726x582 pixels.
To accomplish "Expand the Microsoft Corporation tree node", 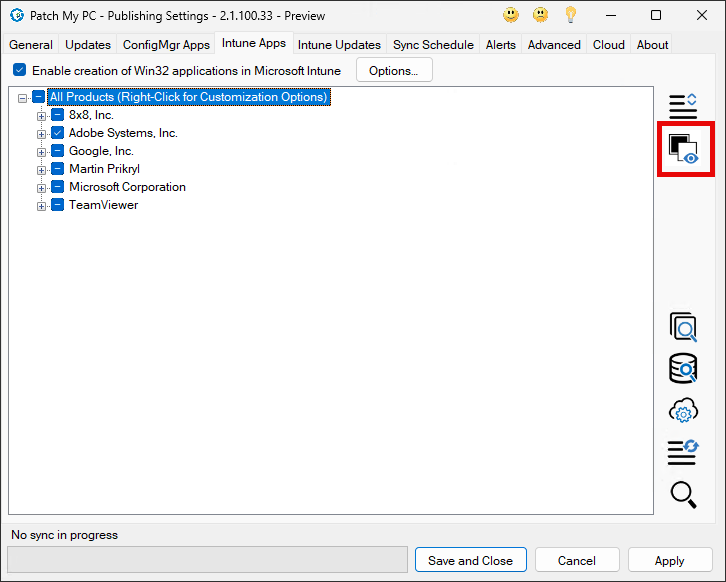I will [x=42, y=188].
